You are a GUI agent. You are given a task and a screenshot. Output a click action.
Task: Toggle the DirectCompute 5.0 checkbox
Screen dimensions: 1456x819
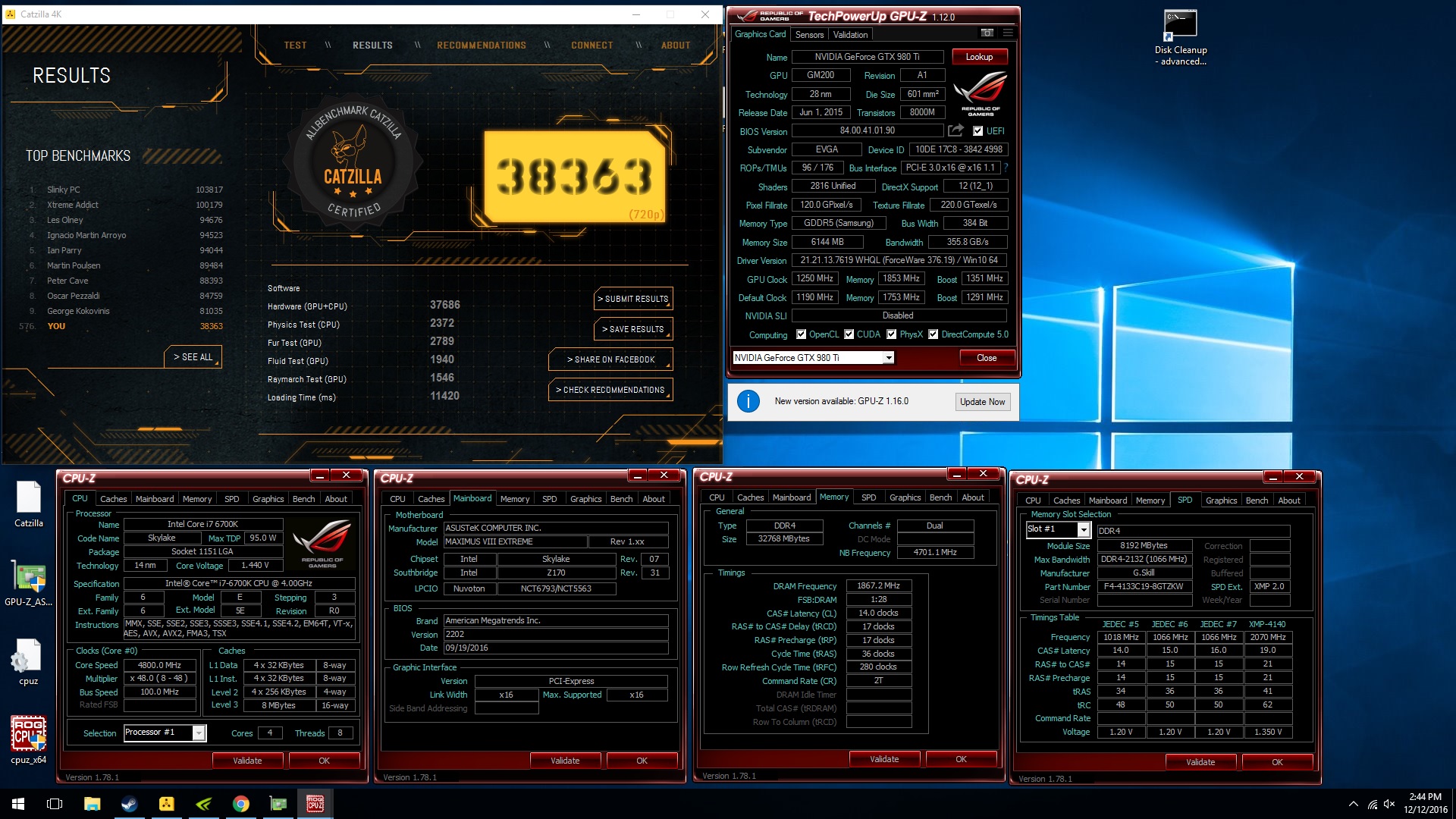pyautogui.click(x=933, y=334)
